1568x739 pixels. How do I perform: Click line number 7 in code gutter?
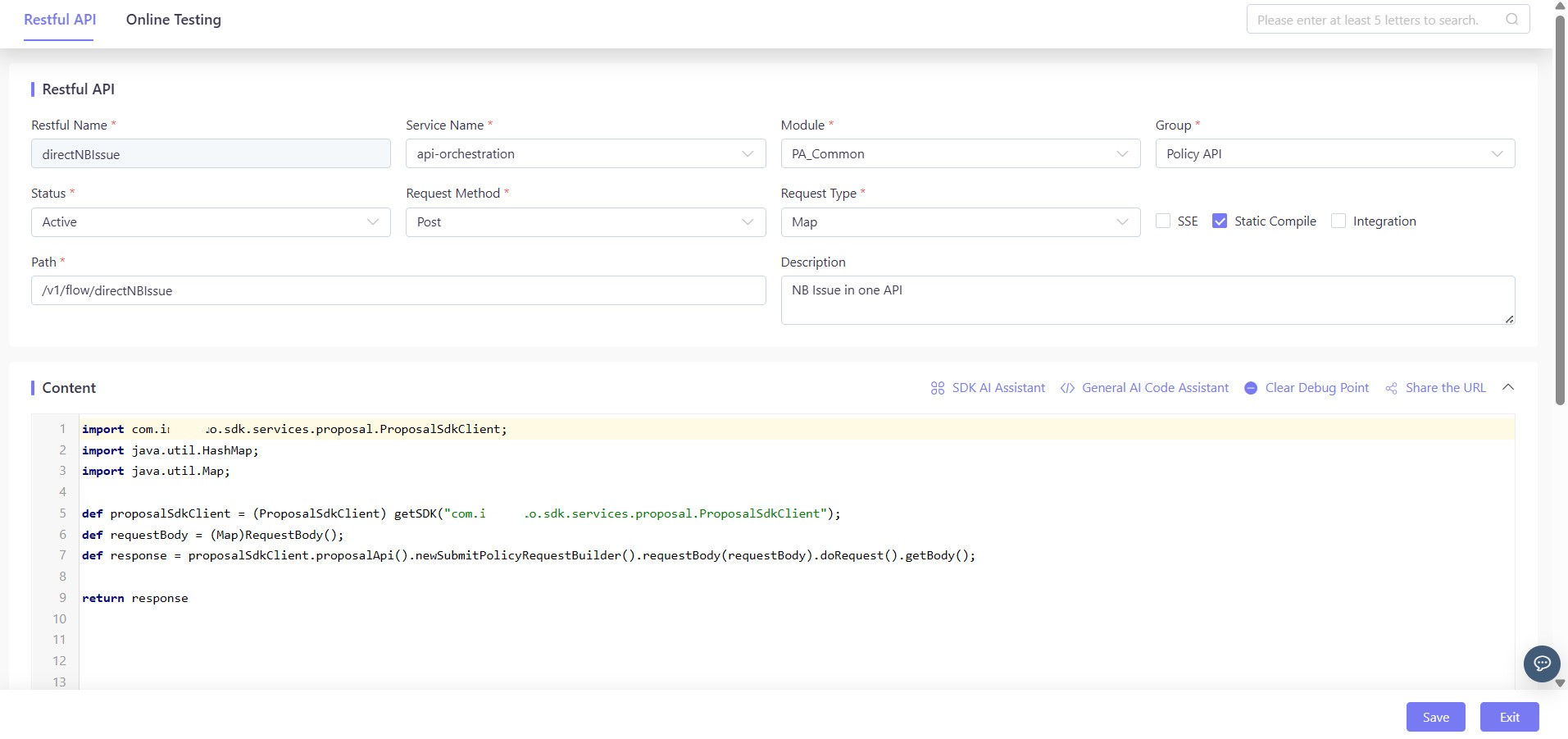[62, 555]
